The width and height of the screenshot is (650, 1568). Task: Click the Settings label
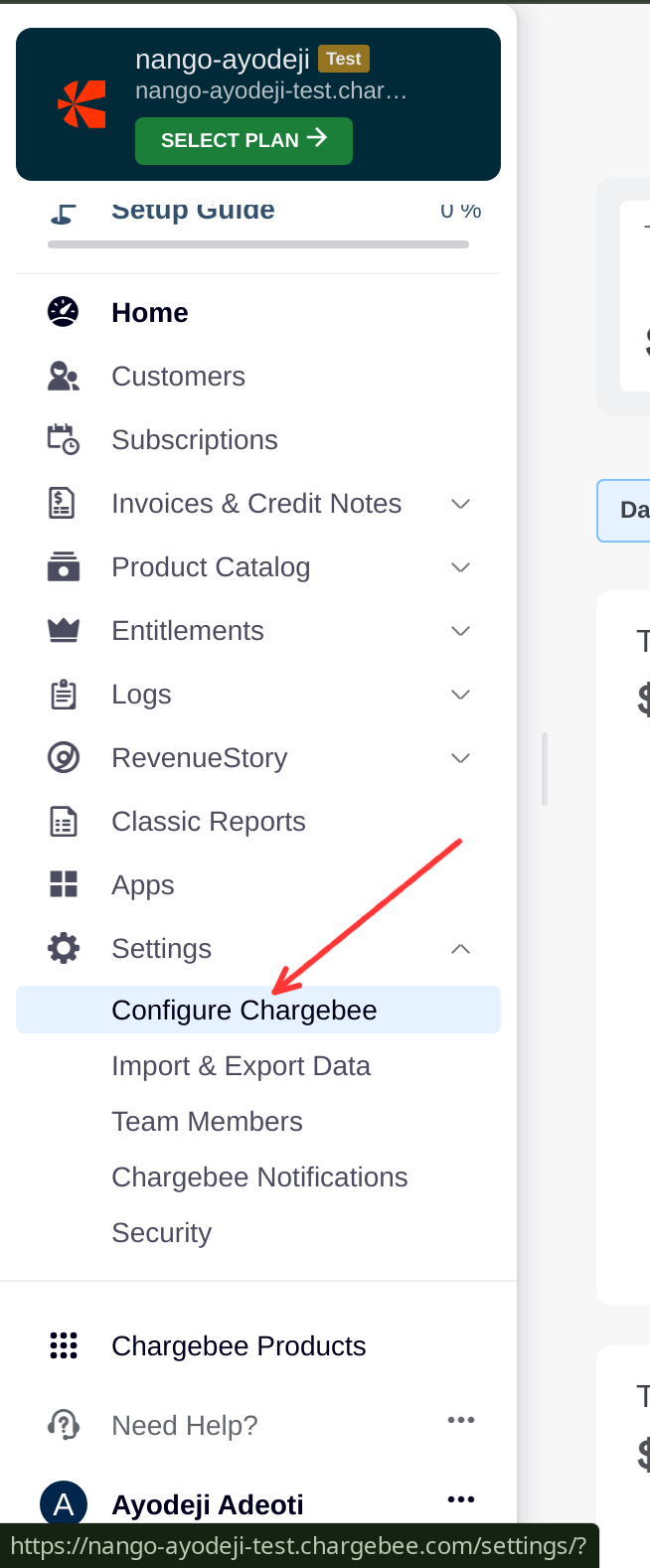point(161,948)
